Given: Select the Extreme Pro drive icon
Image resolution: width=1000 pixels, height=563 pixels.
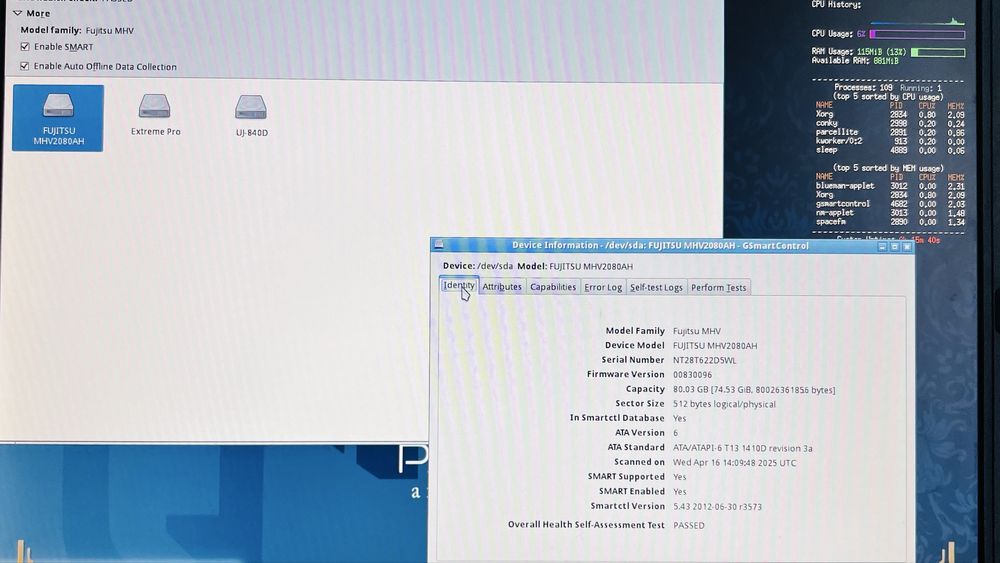Looking at the screenshot, I should click(x=155, y=115).
